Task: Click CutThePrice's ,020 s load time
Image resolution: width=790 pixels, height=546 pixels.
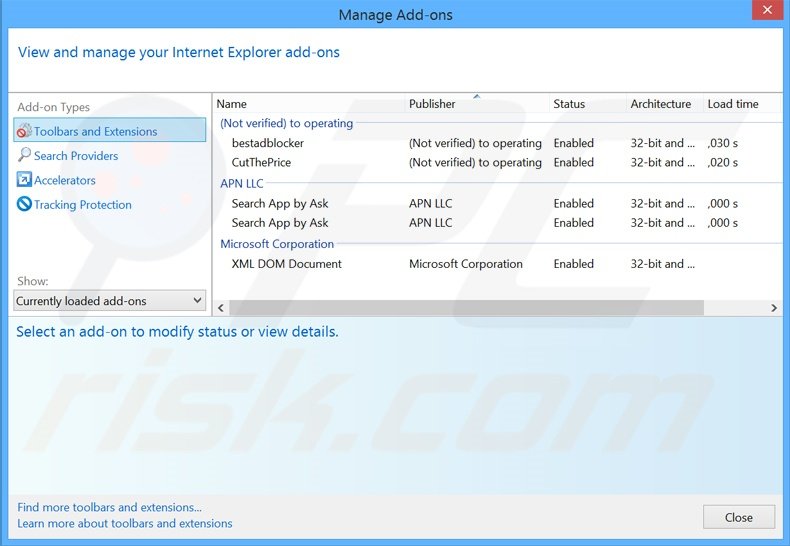Action: point(722,163)
